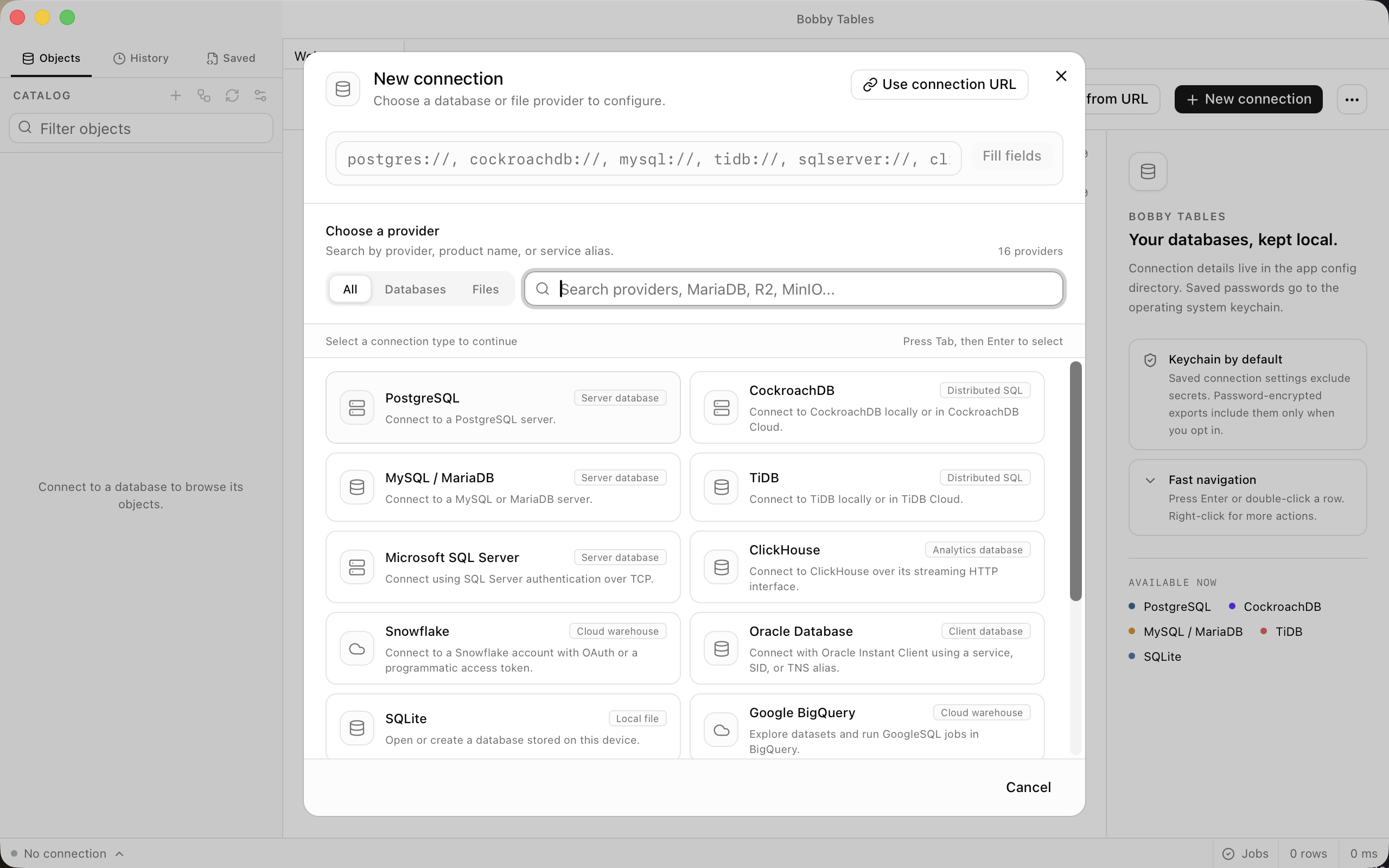
Task: Click the provider list scrollbar
Action: coord(1075,481)
